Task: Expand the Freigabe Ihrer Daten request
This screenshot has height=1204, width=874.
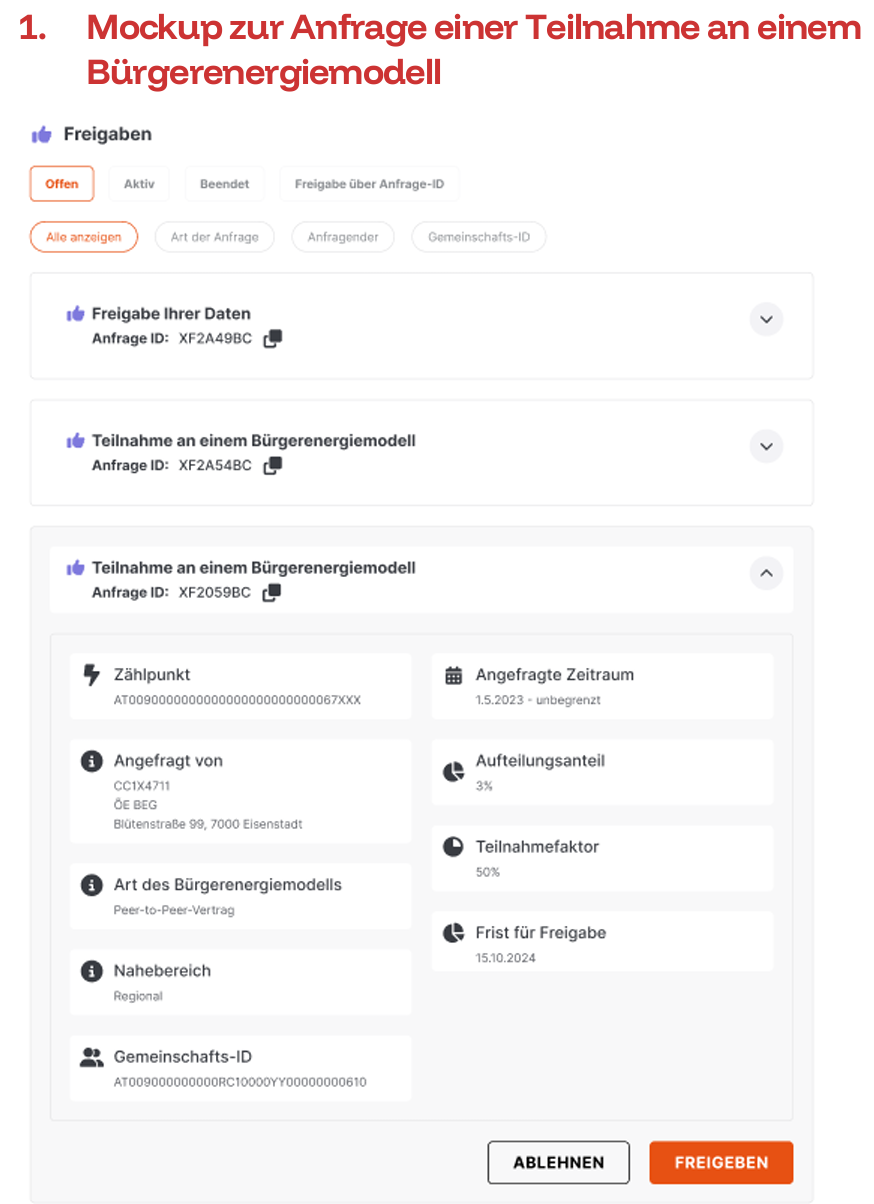Action: [x=766, y=320]
